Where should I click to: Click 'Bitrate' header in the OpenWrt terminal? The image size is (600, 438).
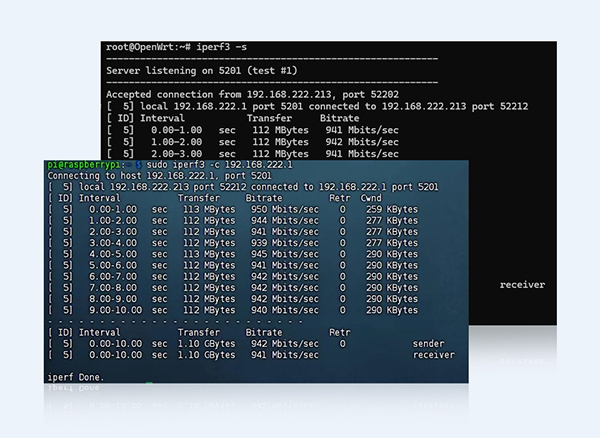point(339,118)
